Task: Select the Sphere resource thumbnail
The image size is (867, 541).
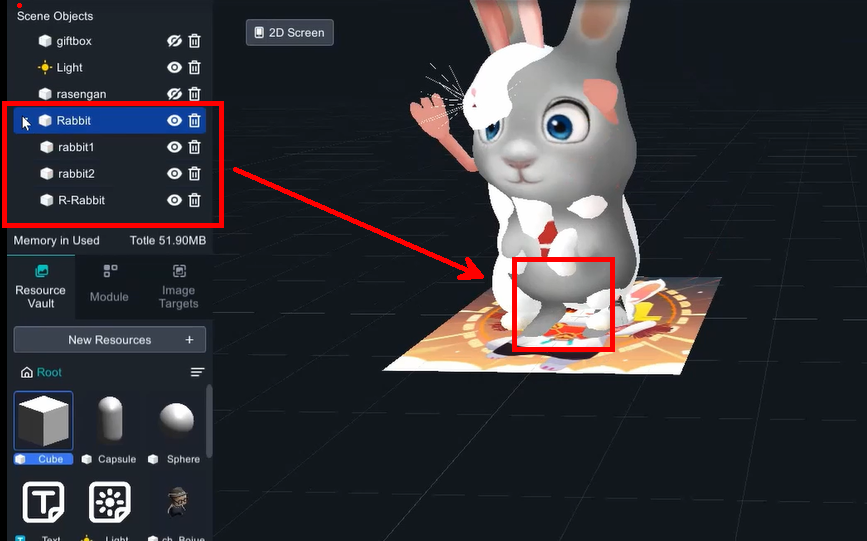Action: pos(177,421)
